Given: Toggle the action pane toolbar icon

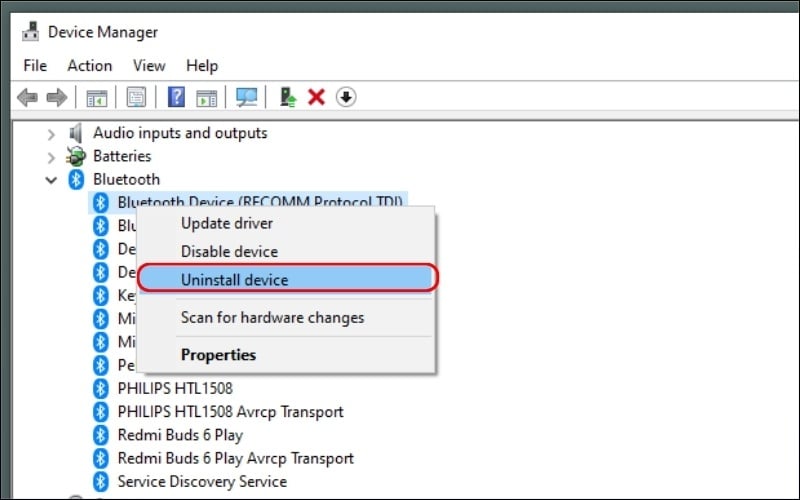Looking at the screenshot, I should coord(207,97).
